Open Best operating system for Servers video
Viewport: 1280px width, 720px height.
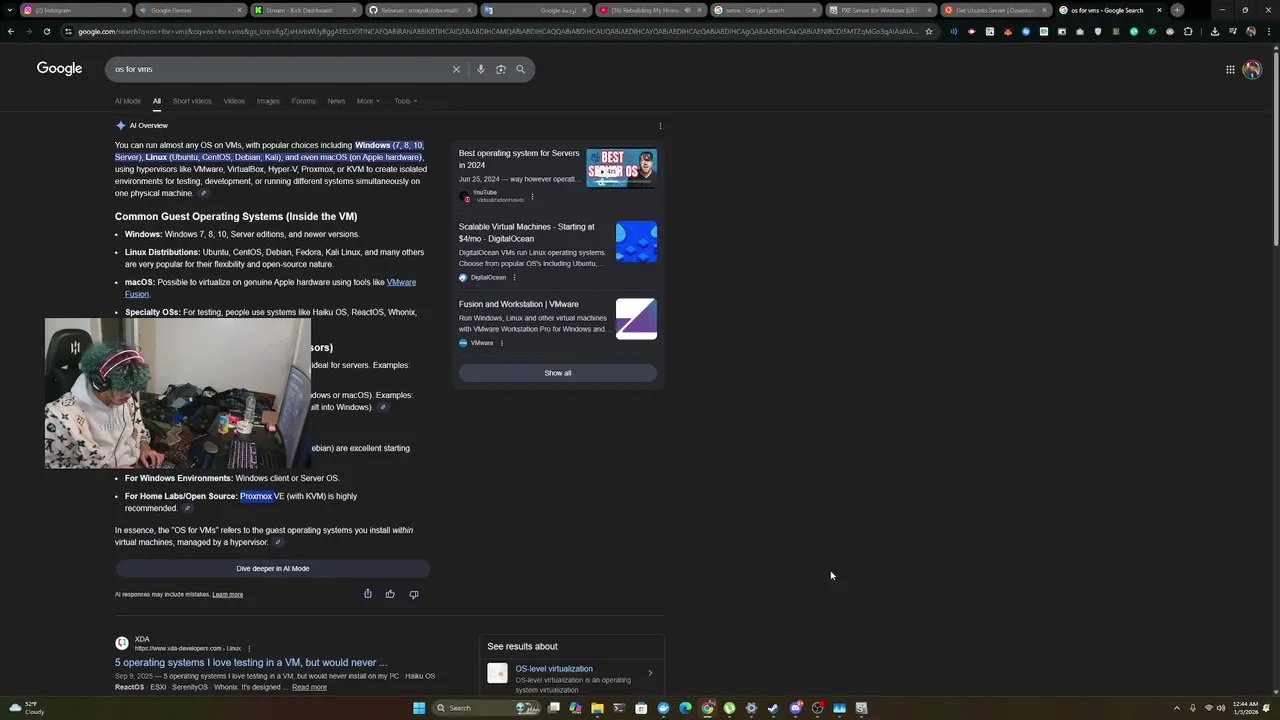coord(519,159)
